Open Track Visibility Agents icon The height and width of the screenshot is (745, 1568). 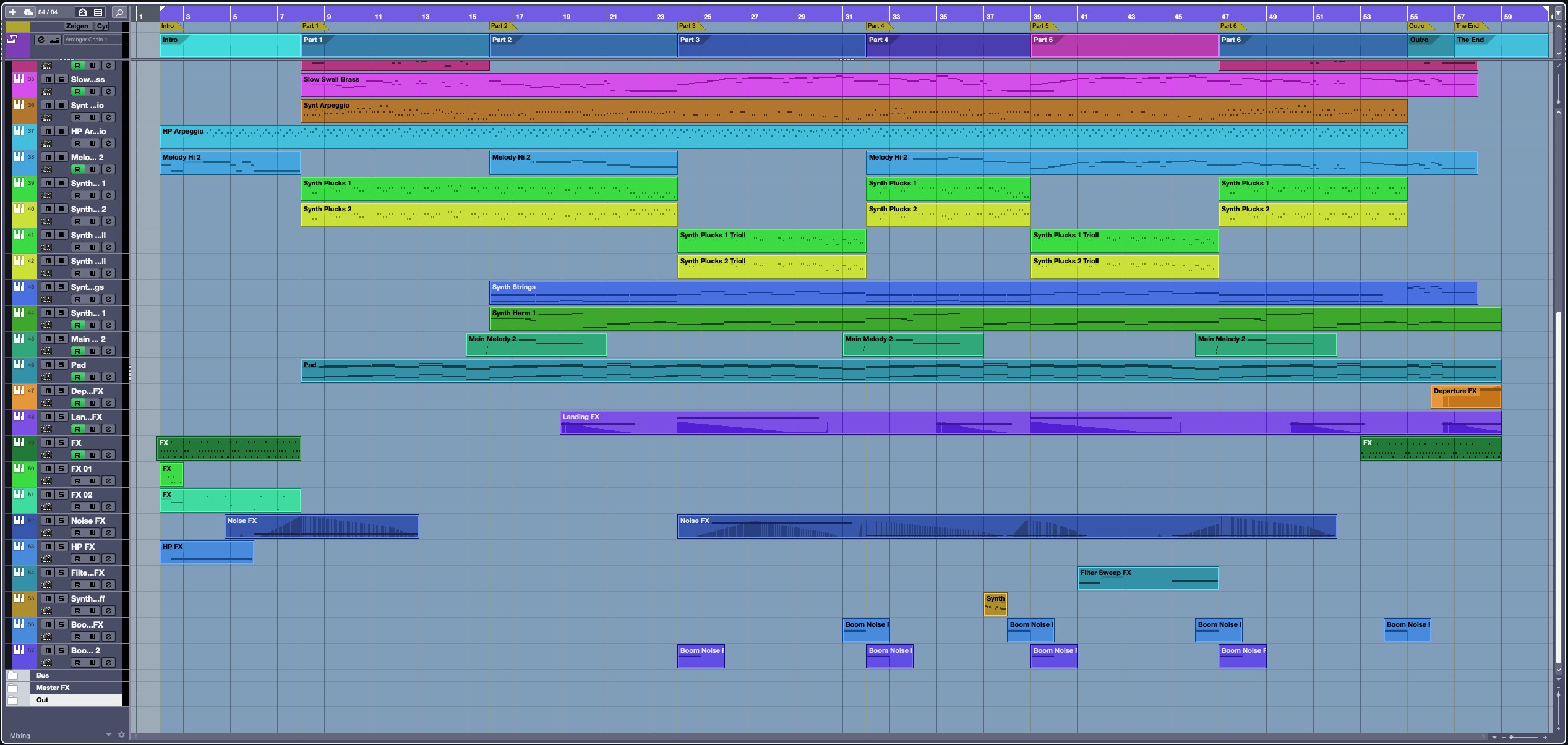[82, 12]
